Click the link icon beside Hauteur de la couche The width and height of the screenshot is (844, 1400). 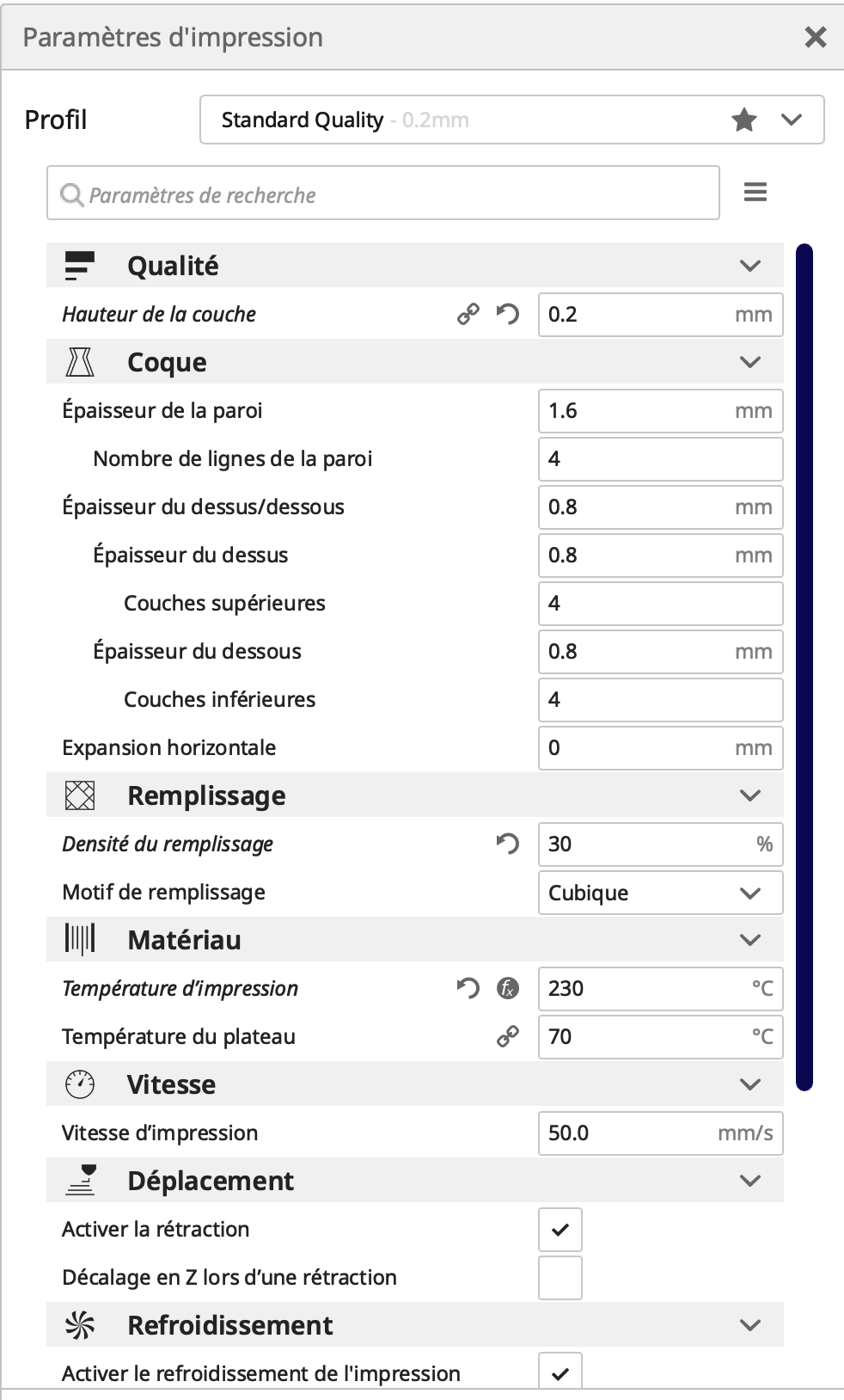[x=468, y=315]
